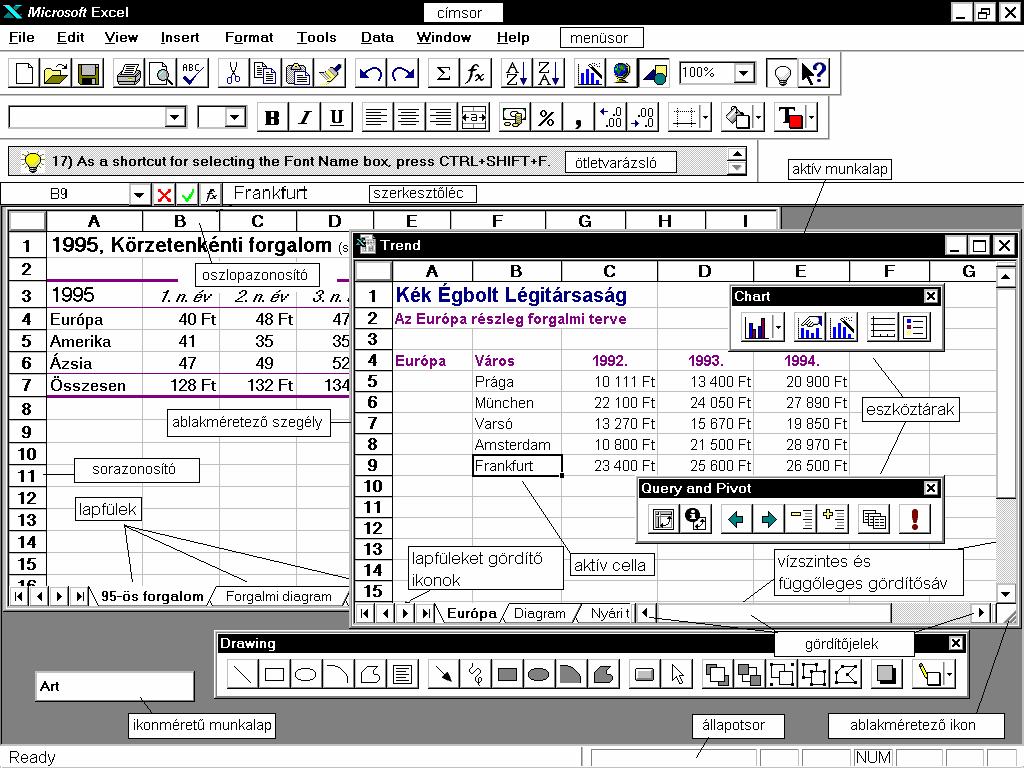Click the Text Box tool in Drawing

[x=402, y=673]
